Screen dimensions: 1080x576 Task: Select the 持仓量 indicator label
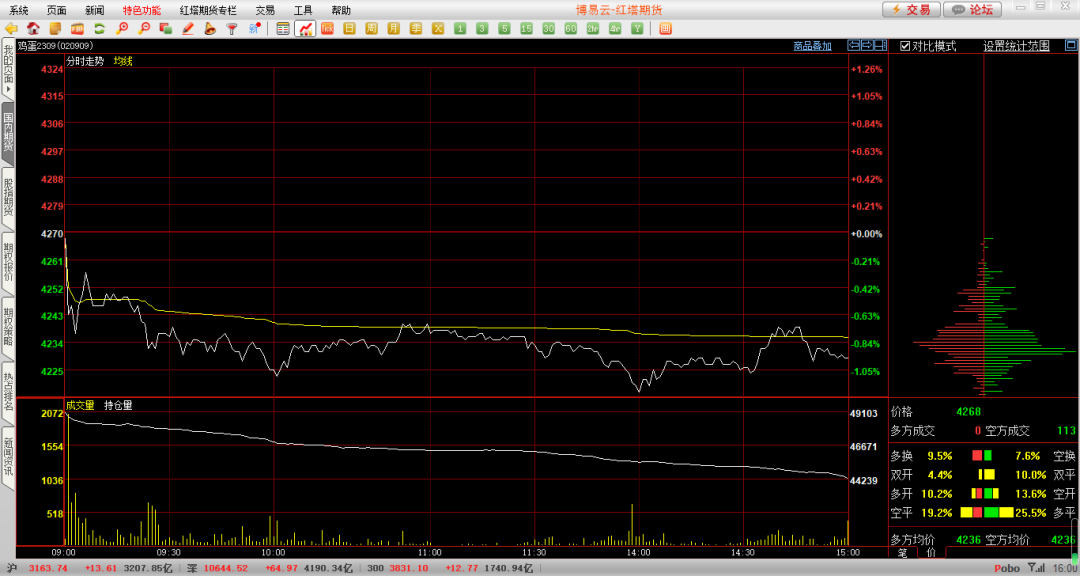pos(118,405)
